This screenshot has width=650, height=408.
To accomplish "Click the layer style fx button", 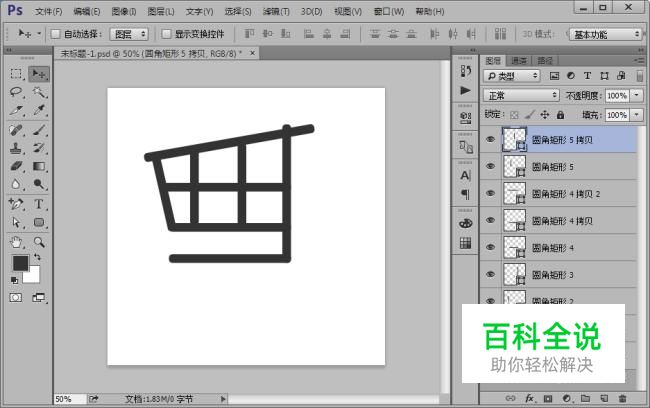I will (x=530, y=398).
